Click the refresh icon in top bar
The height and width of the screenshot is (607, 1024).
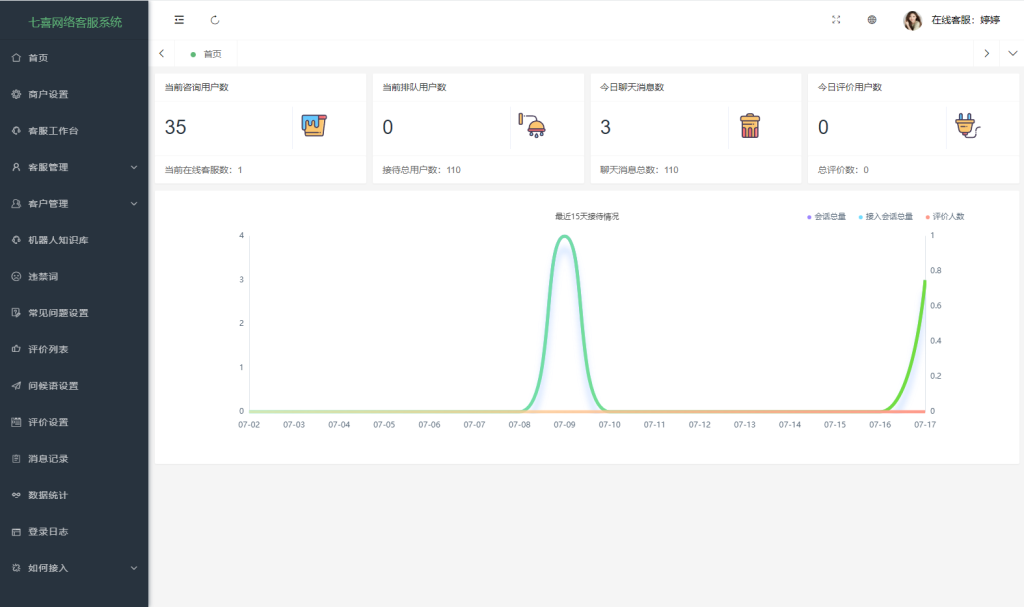click(x=215, y=20)
